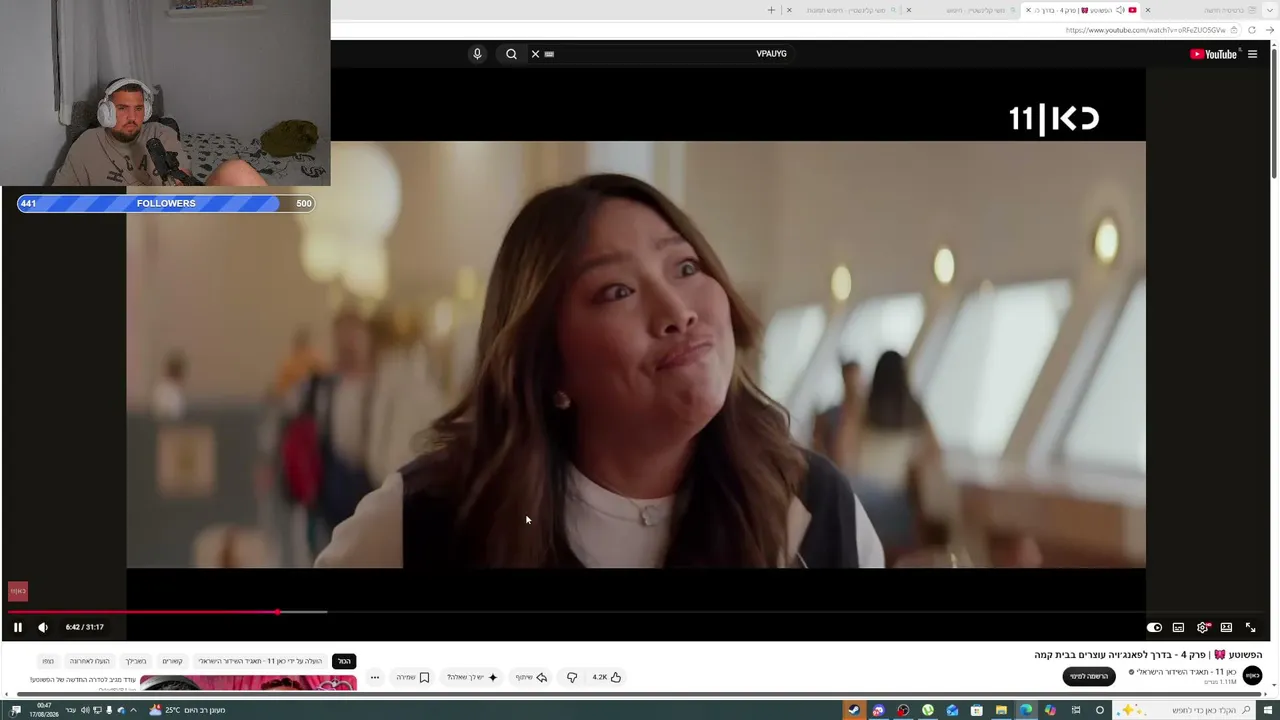Expand the browser tab list chevron
1280x720 pixels.
(x=1270, y=10)
